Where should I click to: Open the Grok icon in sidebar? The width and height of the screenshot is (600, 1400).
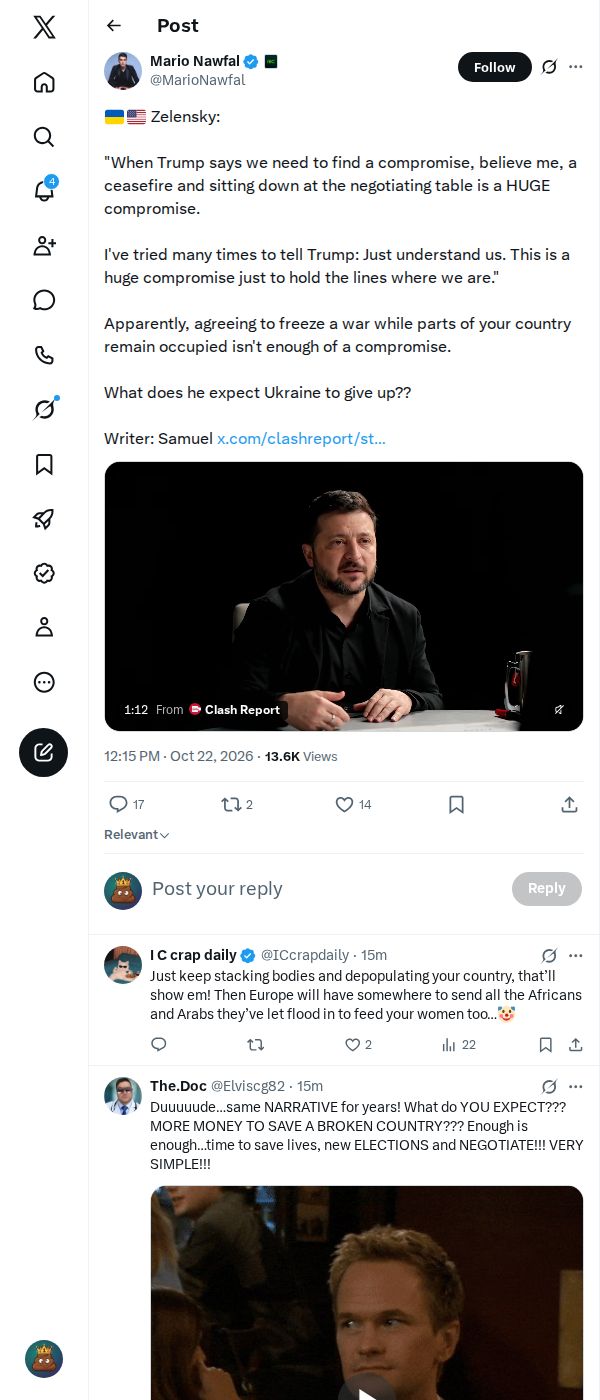click(x=44, y=408)
